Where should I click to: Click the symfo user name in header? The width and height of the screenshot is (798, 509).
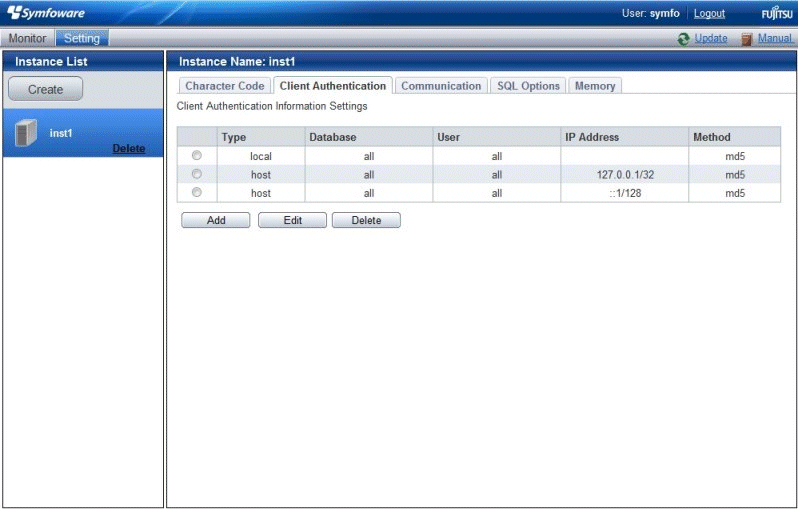pos(665,13)
